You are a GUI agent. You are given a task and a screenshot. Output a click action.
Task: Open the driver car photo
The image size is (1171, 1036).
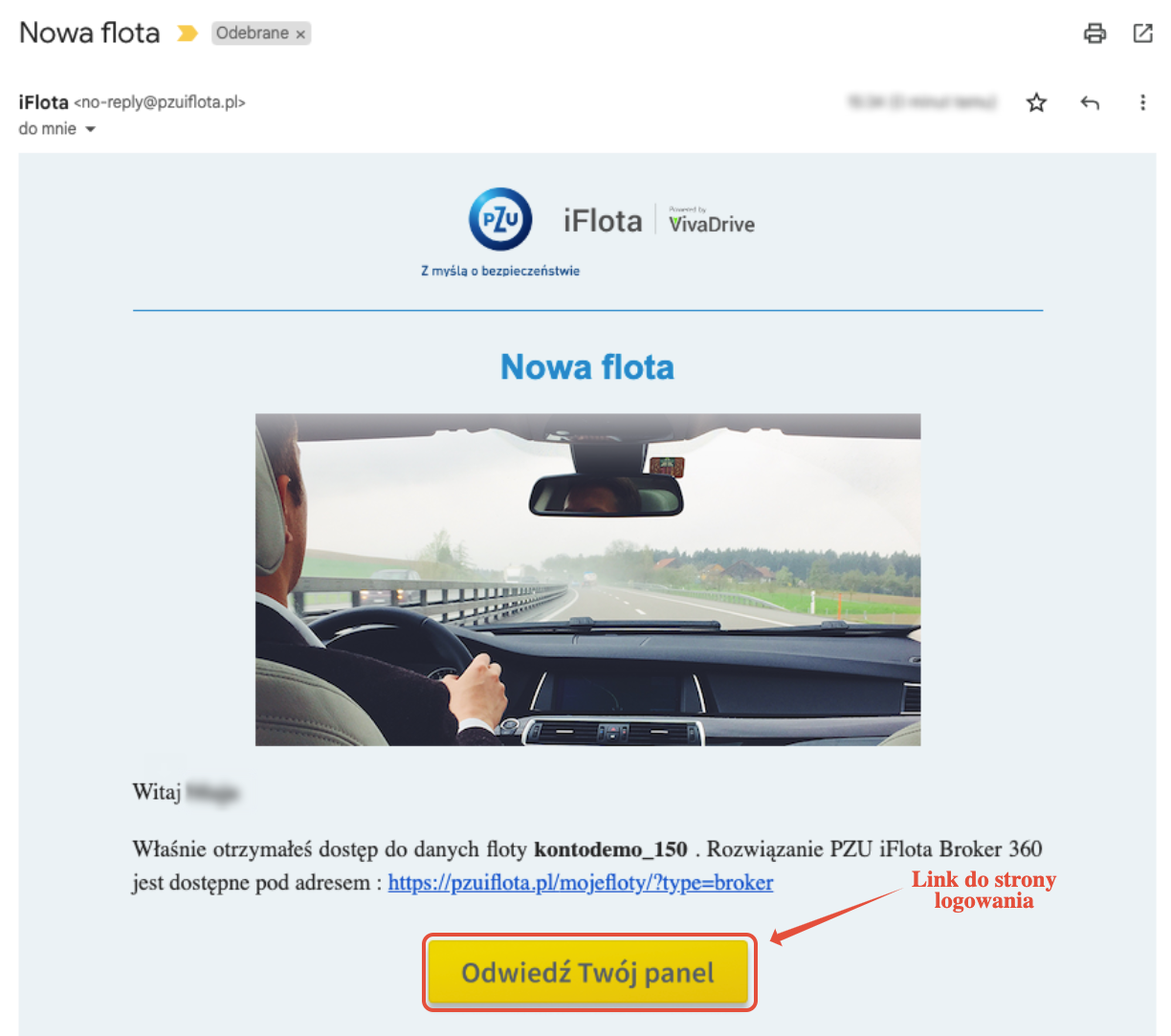[x=587, y=580]
